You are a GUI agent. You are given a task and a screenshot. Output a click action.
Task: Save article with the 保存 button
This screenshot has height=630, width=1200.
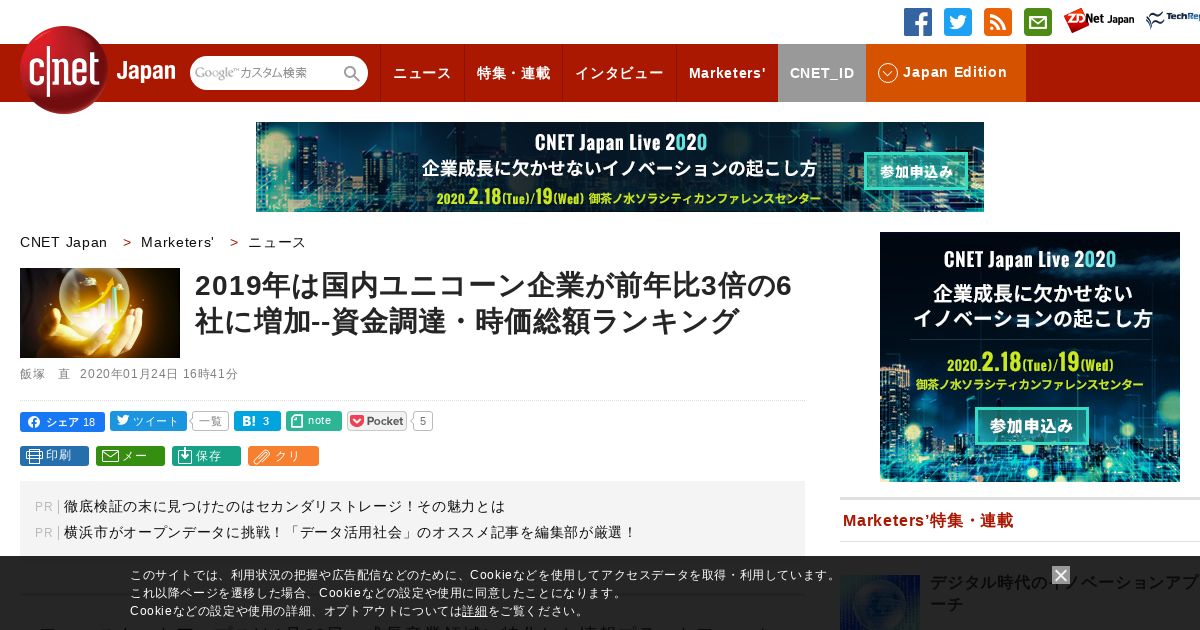pyautogui.click(x=206, y=456)
